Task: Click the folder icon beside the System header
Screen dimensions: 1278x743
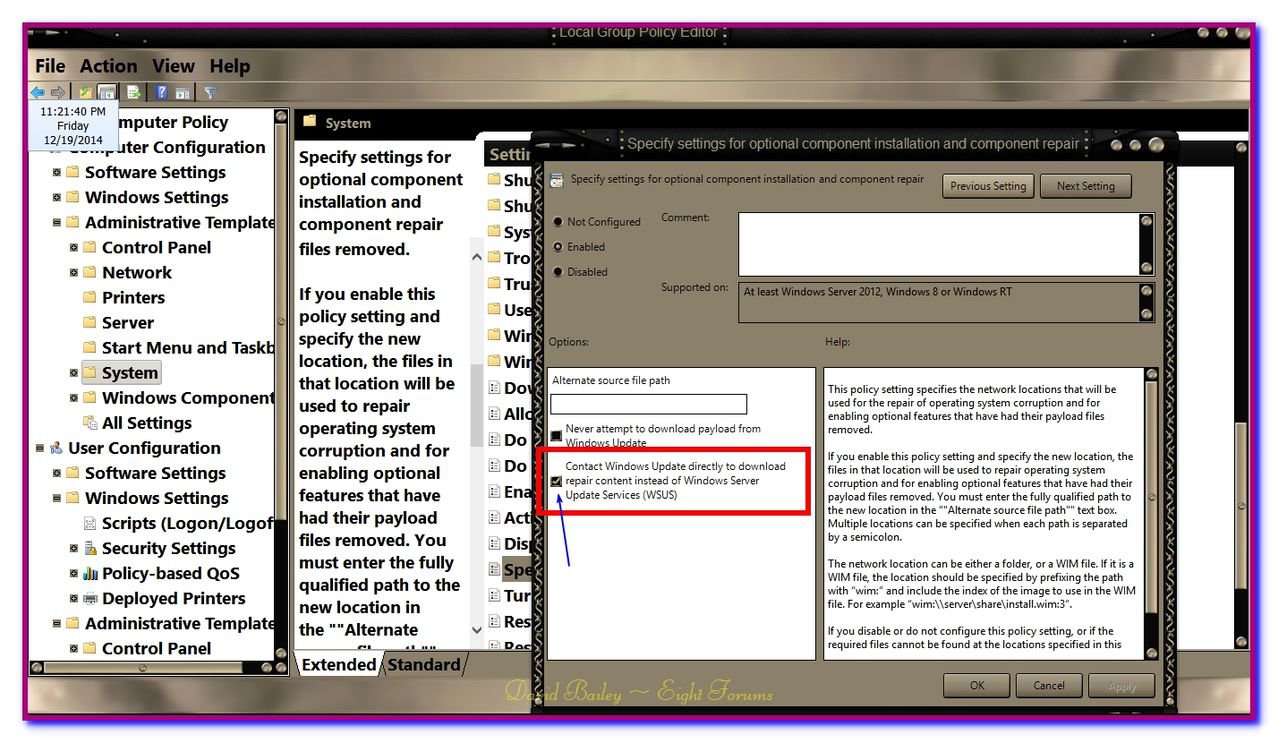Action: (310, 121)
